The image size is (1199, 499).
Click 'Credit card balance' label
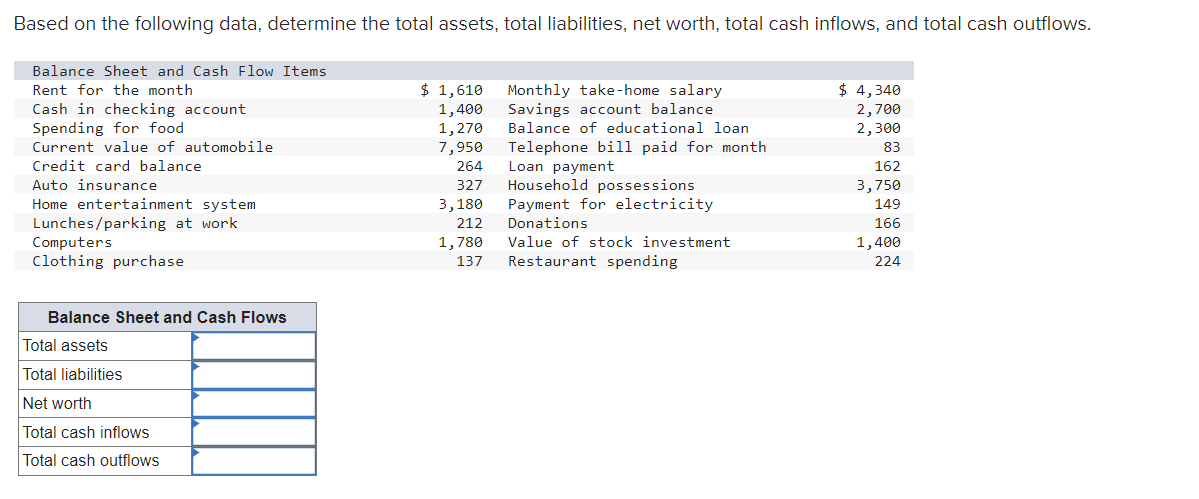(117, 167)
